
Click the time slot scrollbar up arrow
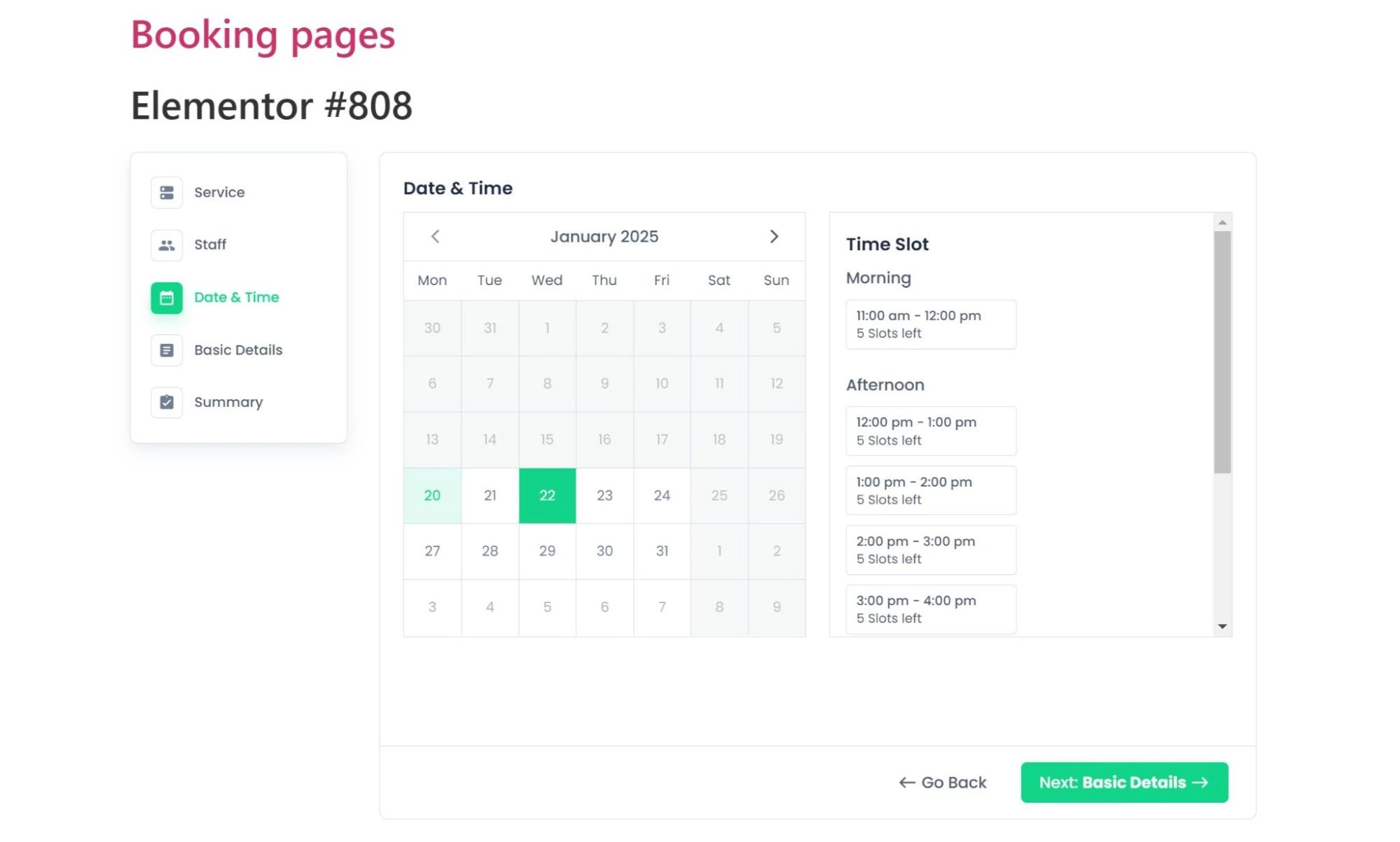(x=1222, y=222)
